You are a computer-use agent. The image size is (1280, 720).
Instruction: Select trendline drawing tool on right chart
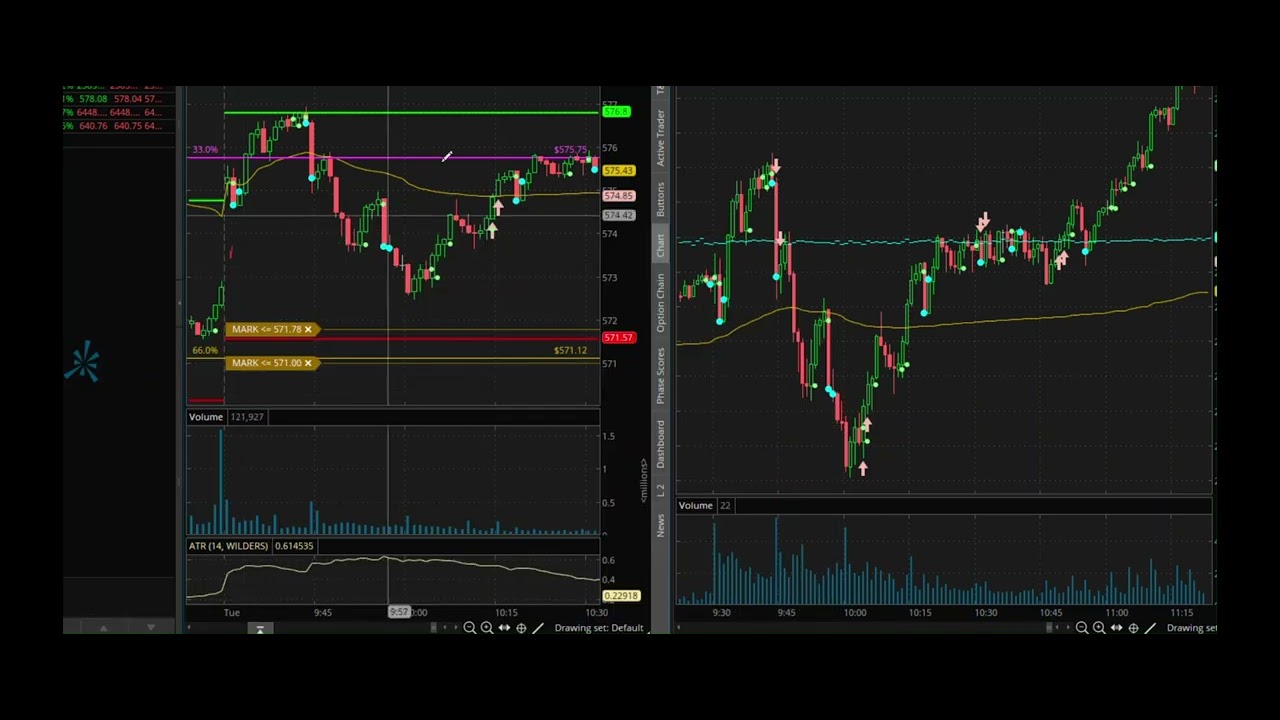1150,628
